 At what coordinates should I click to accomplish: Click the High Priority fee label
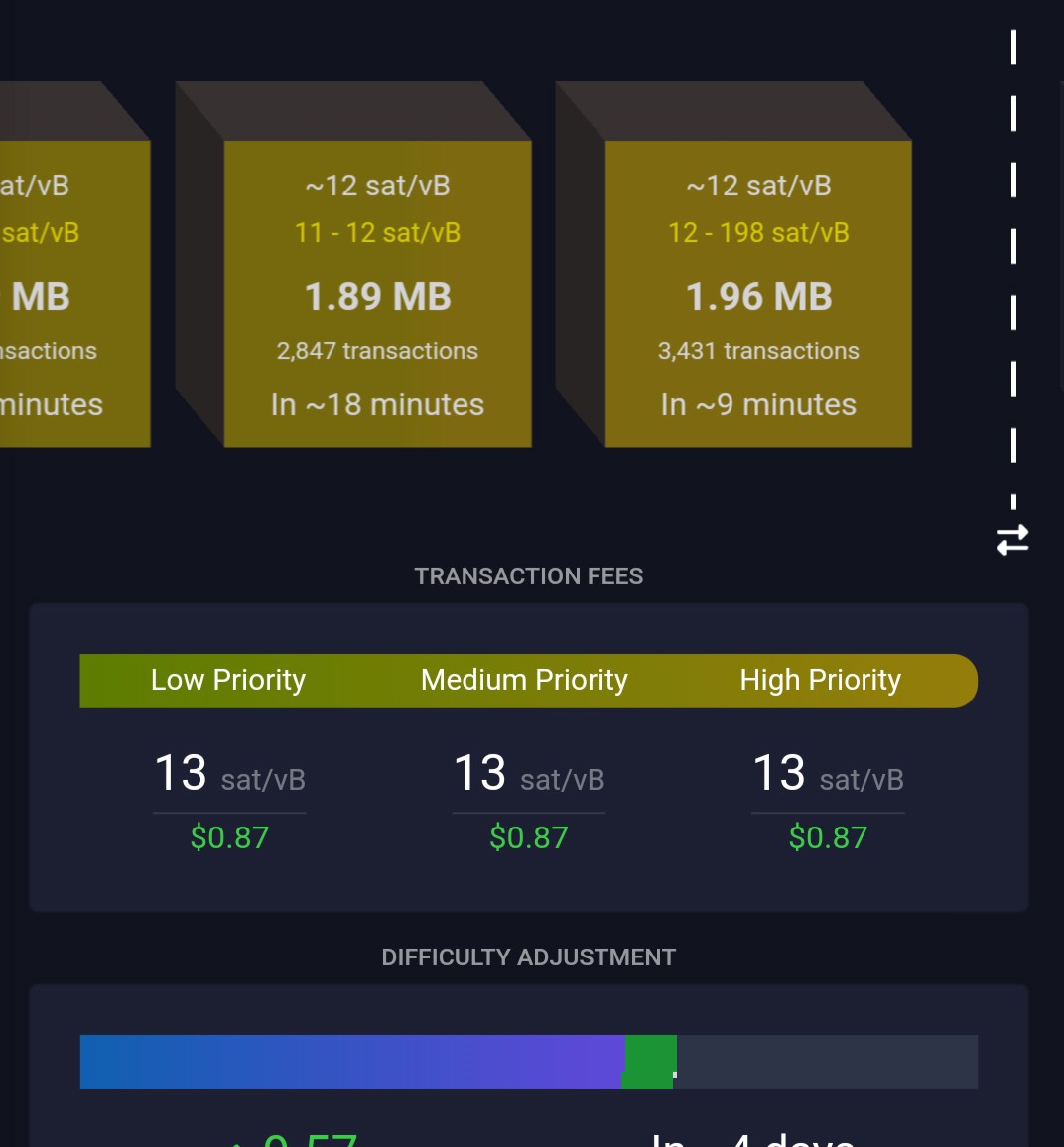point(820,680)
